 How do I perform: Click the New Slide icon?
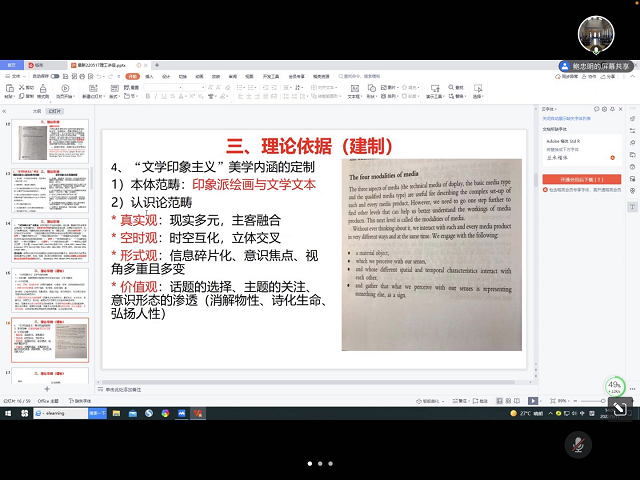(93, 88)
